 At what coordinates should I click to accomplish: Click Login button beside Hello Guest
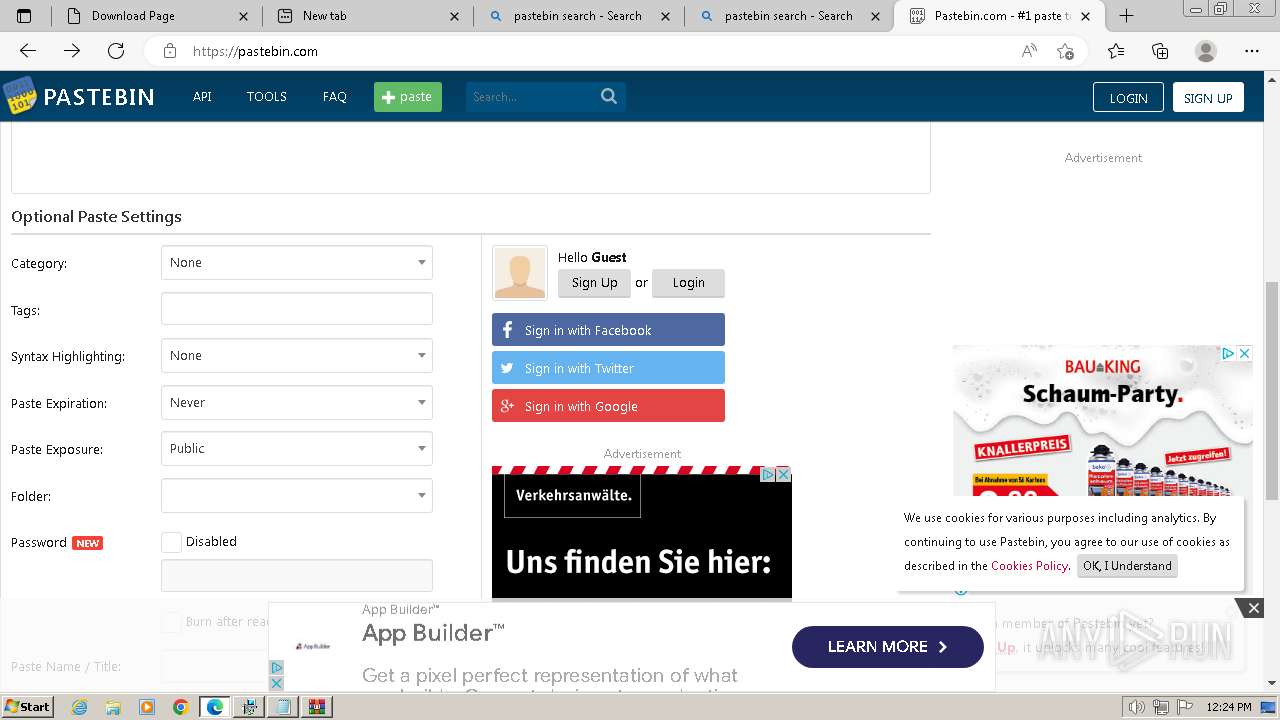point(688,283)
